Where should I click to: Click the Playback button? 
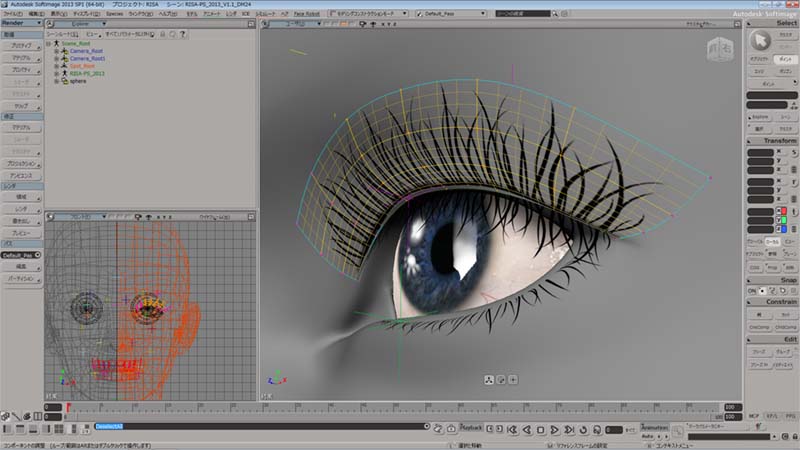[x=470, y=428]
